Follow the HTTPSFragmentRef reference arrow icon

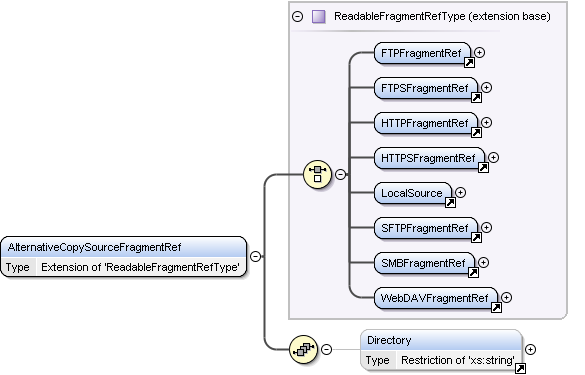484,168
